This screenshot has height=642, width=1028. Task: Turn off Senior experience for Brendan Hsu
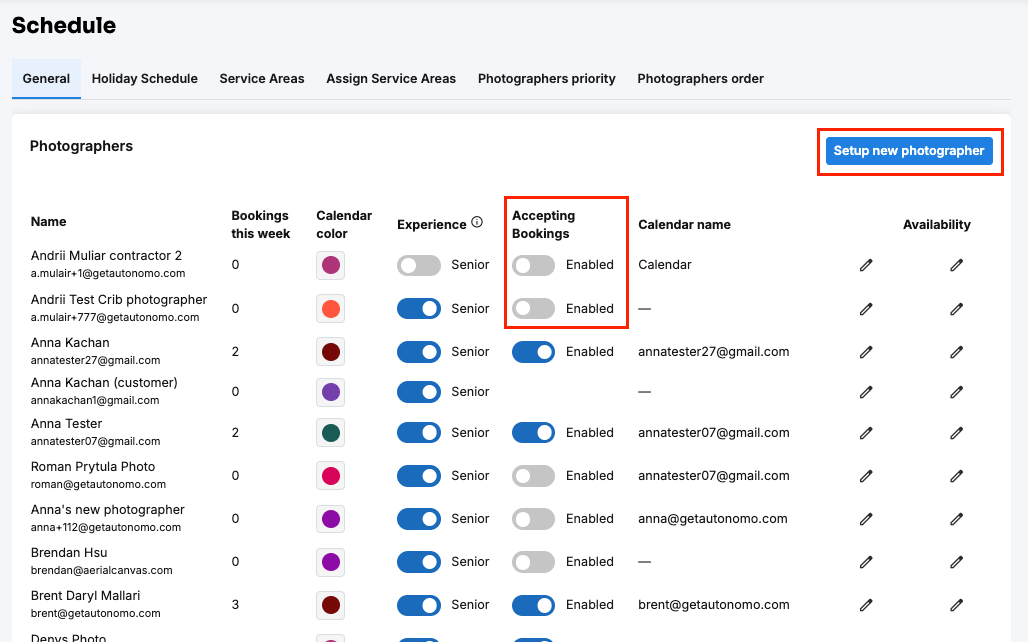coord(419,562)
